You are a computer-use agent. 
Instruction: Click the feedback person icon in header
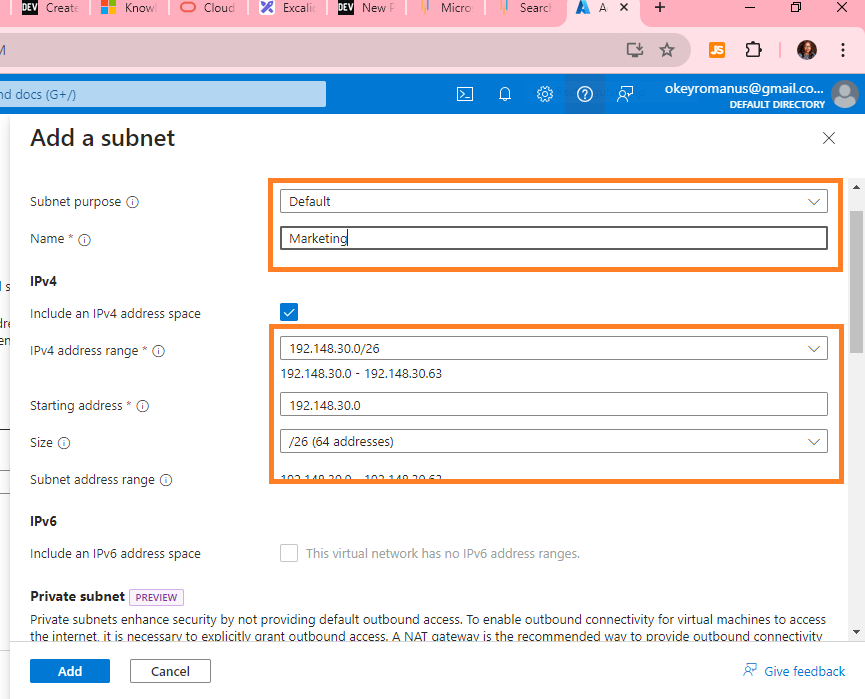[625, 94]
